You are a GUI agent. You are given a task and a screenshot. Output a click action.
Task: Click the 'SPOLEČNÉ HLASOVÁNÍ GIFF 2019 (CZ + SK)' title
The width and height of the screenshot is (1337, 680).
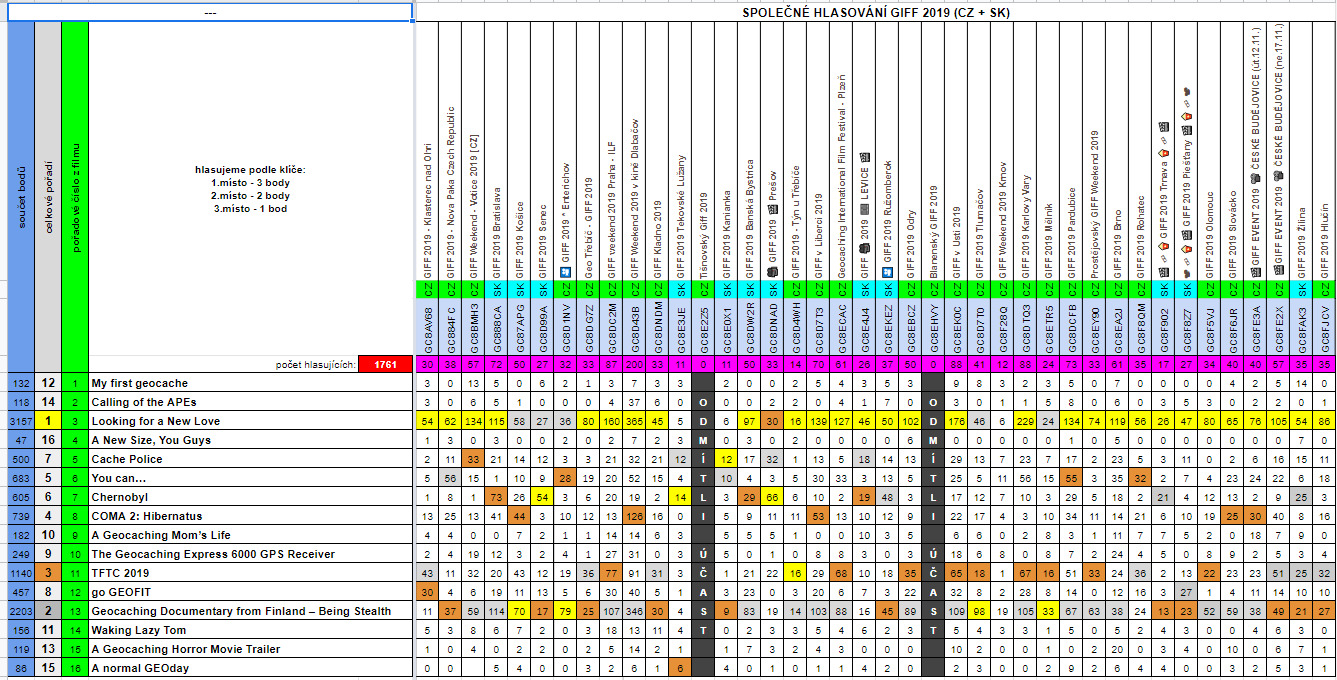(x=874, y=13)
